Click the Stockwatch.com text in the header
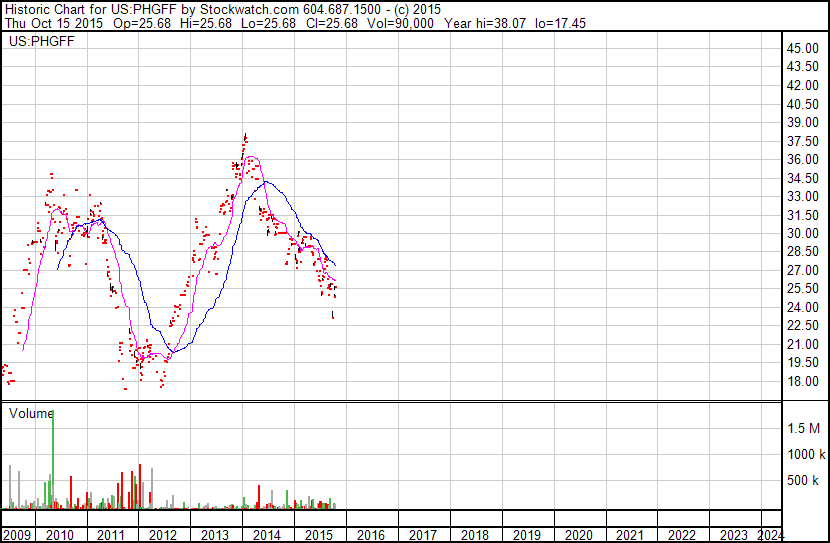 click(x=239, y=9)
